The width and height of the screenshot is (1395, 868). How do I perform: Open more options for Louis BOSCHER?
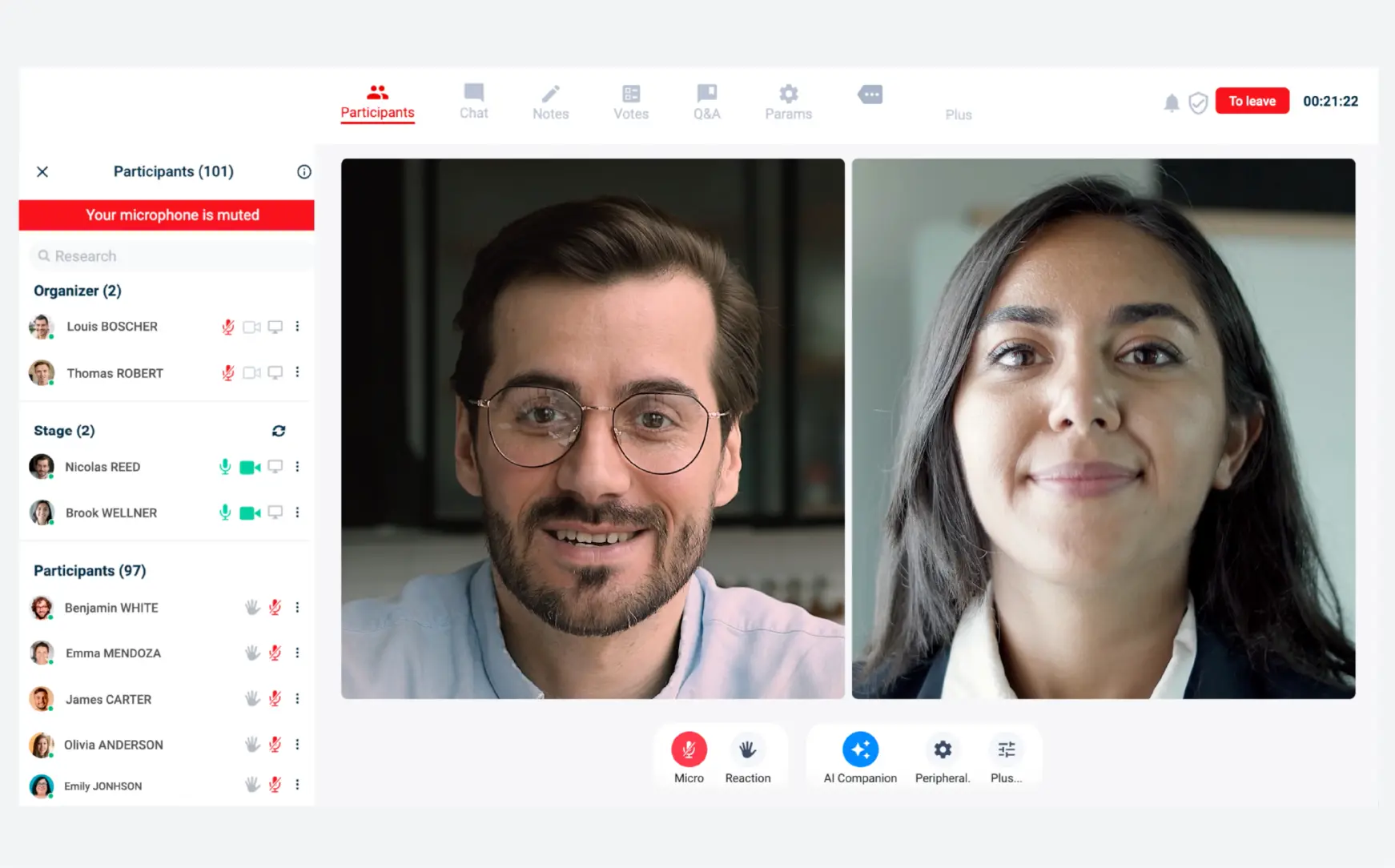297,327
